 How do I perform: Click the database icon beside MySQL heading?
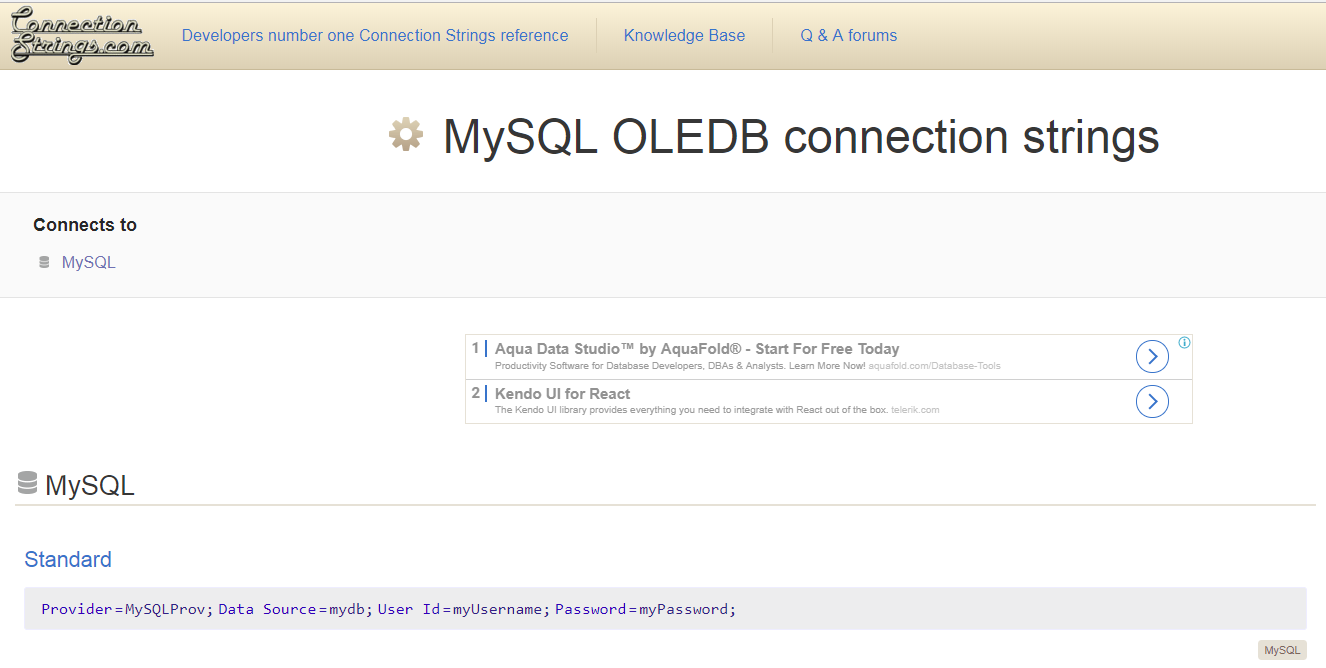click(28, 484)
